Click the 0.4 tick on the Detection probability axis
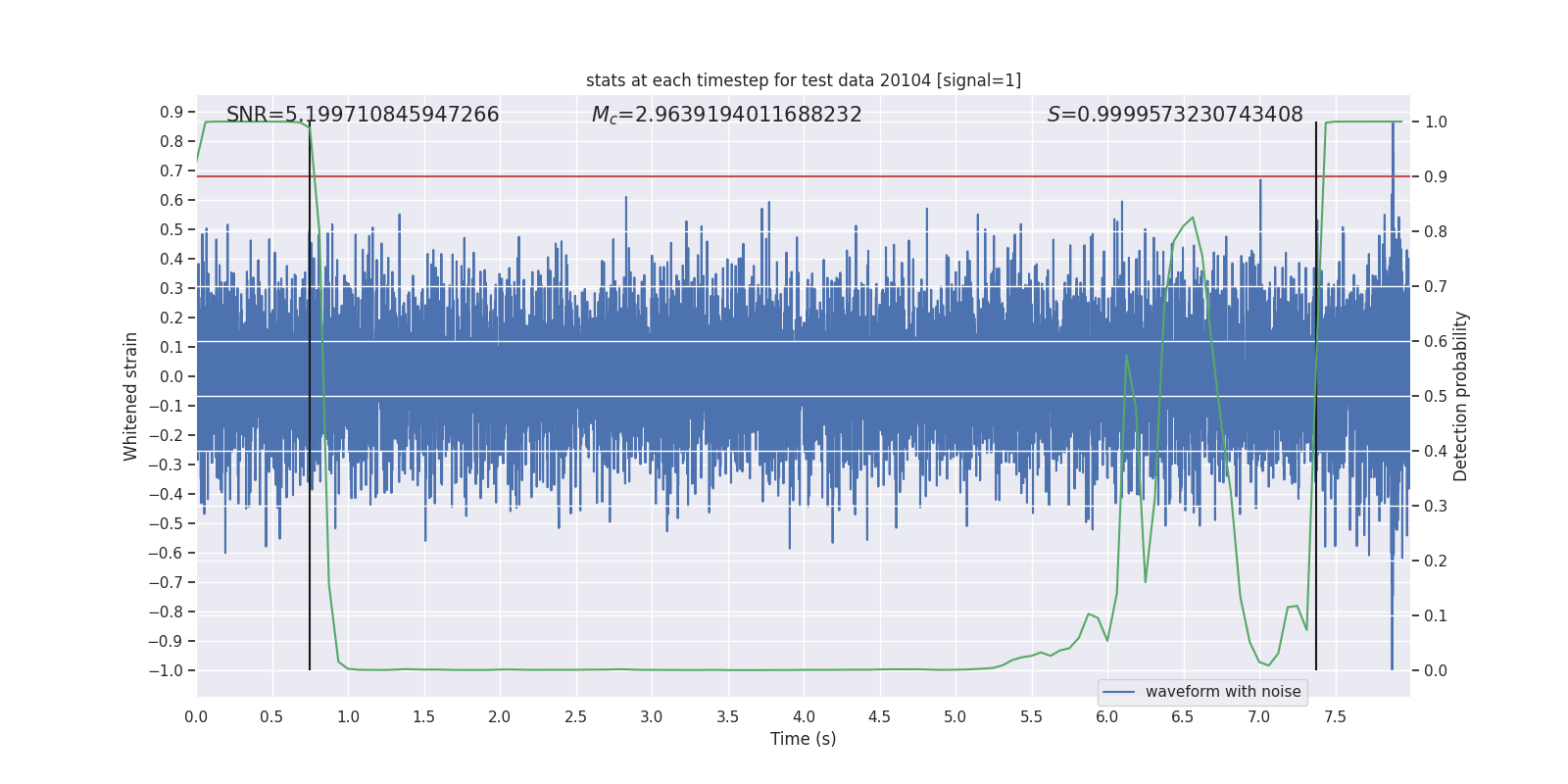Screen dimensions: 1568x784 coord(1436,452)
